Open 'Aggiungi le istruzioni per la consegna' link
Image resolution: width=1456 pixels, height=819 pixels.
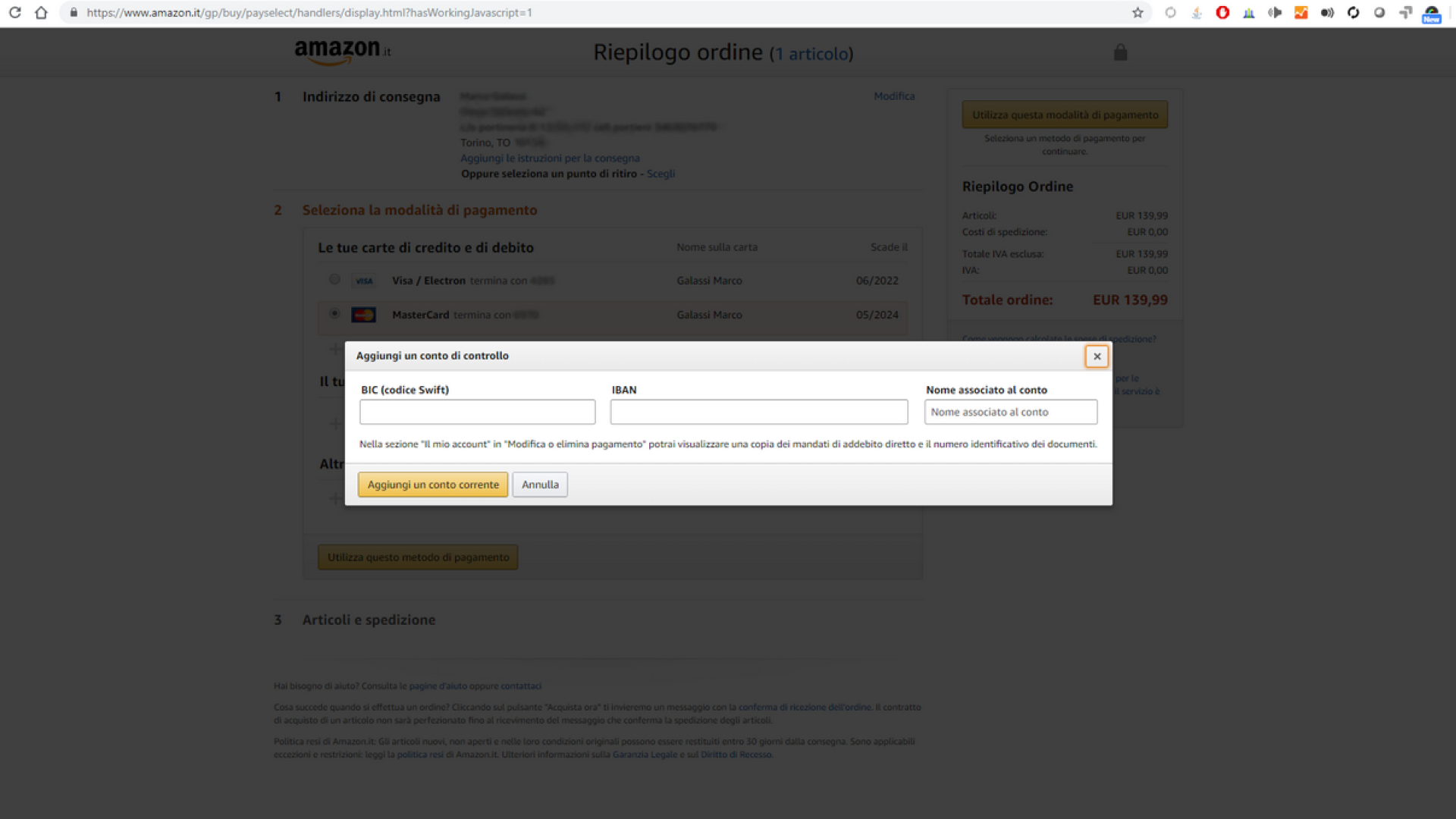coord(550,158)
